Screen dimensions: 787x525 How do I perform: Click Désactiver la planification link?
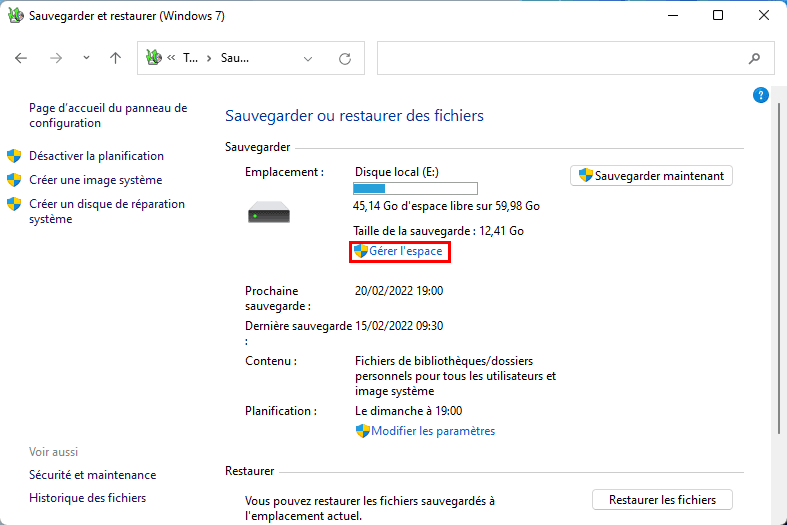[96, 156]
